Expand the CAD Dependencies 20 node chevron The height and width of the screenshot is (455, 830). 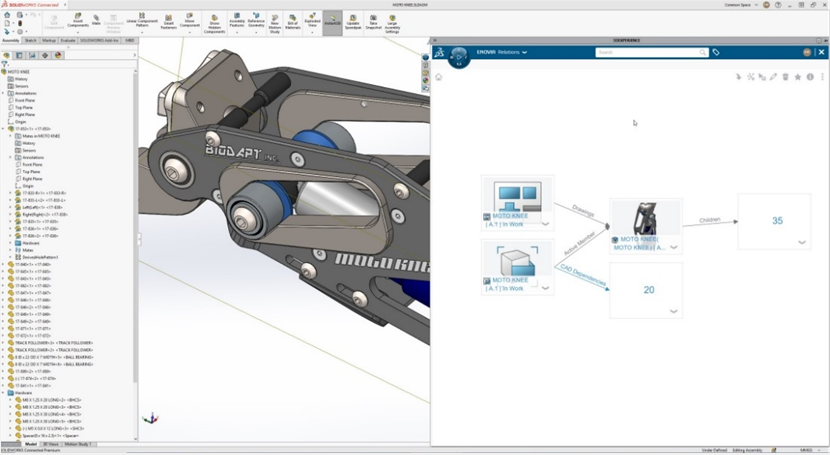[674, 311]
